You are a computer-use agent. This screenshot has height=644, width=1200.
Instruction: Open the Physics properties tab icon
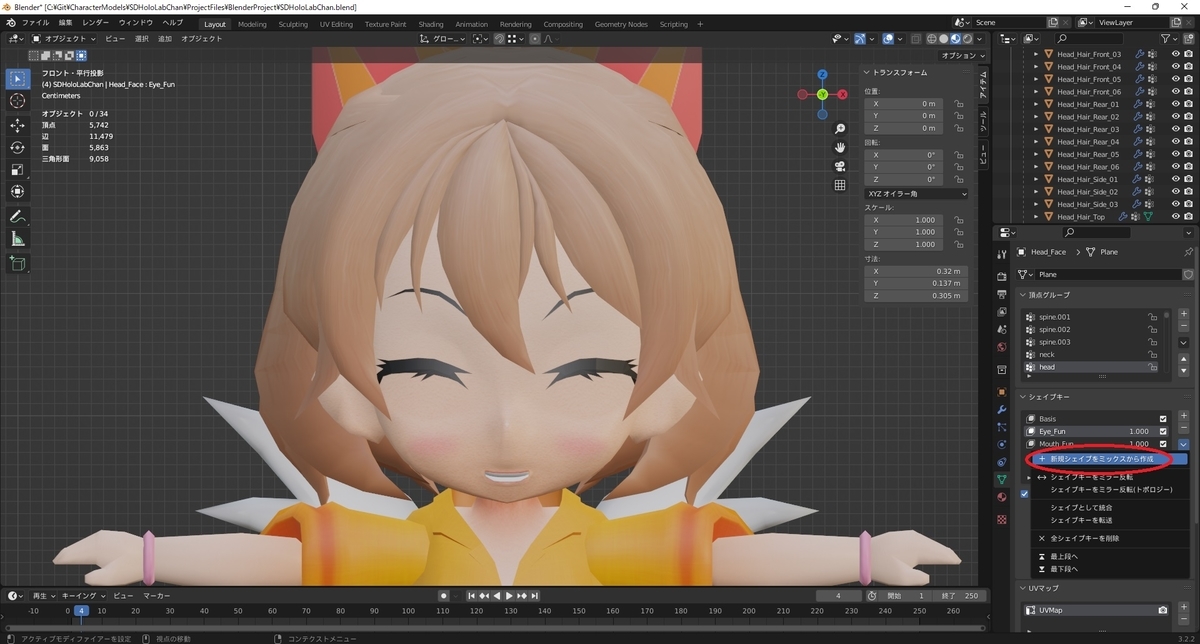click(1001, 444)
